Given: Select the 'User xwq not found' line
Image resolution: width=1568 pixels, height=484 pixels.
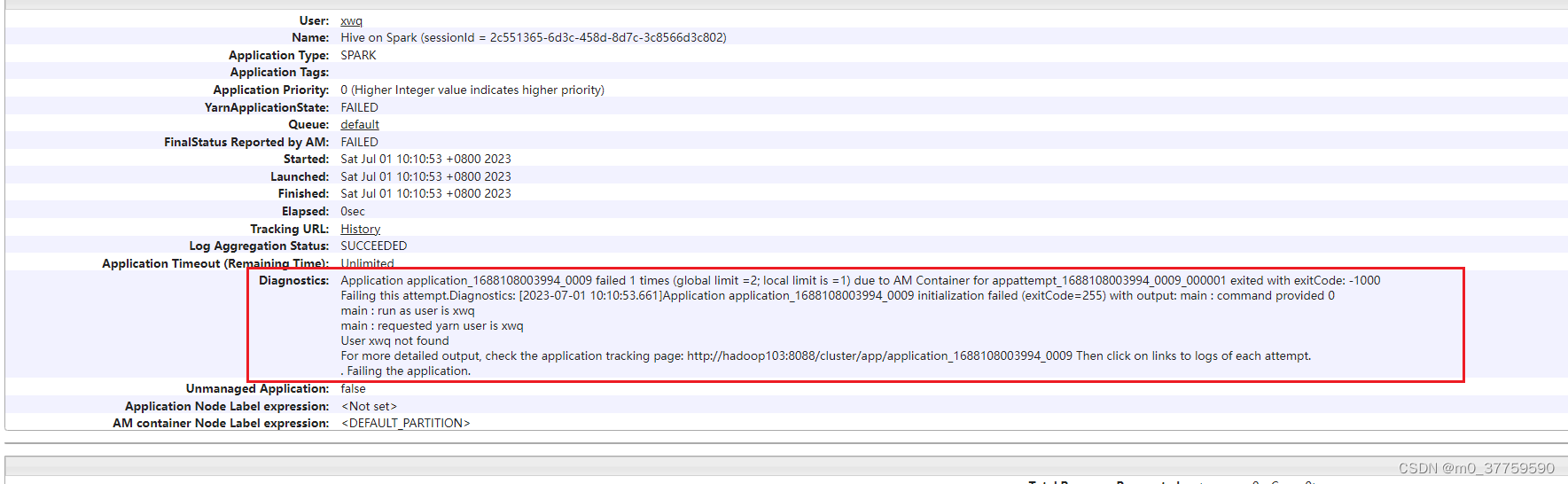Looking at the screenshot, I should pos(394,341).
